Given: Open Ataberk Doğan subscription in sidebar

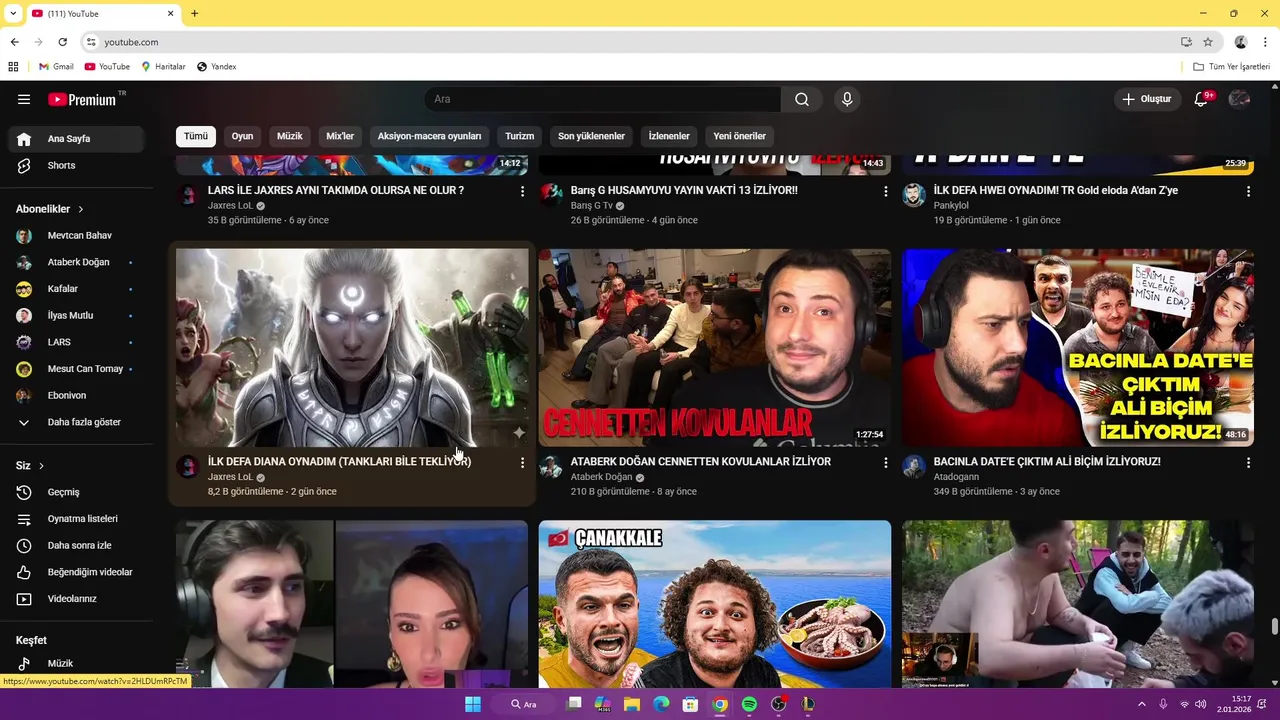Looking at the screenshot, I should (76, 262).
